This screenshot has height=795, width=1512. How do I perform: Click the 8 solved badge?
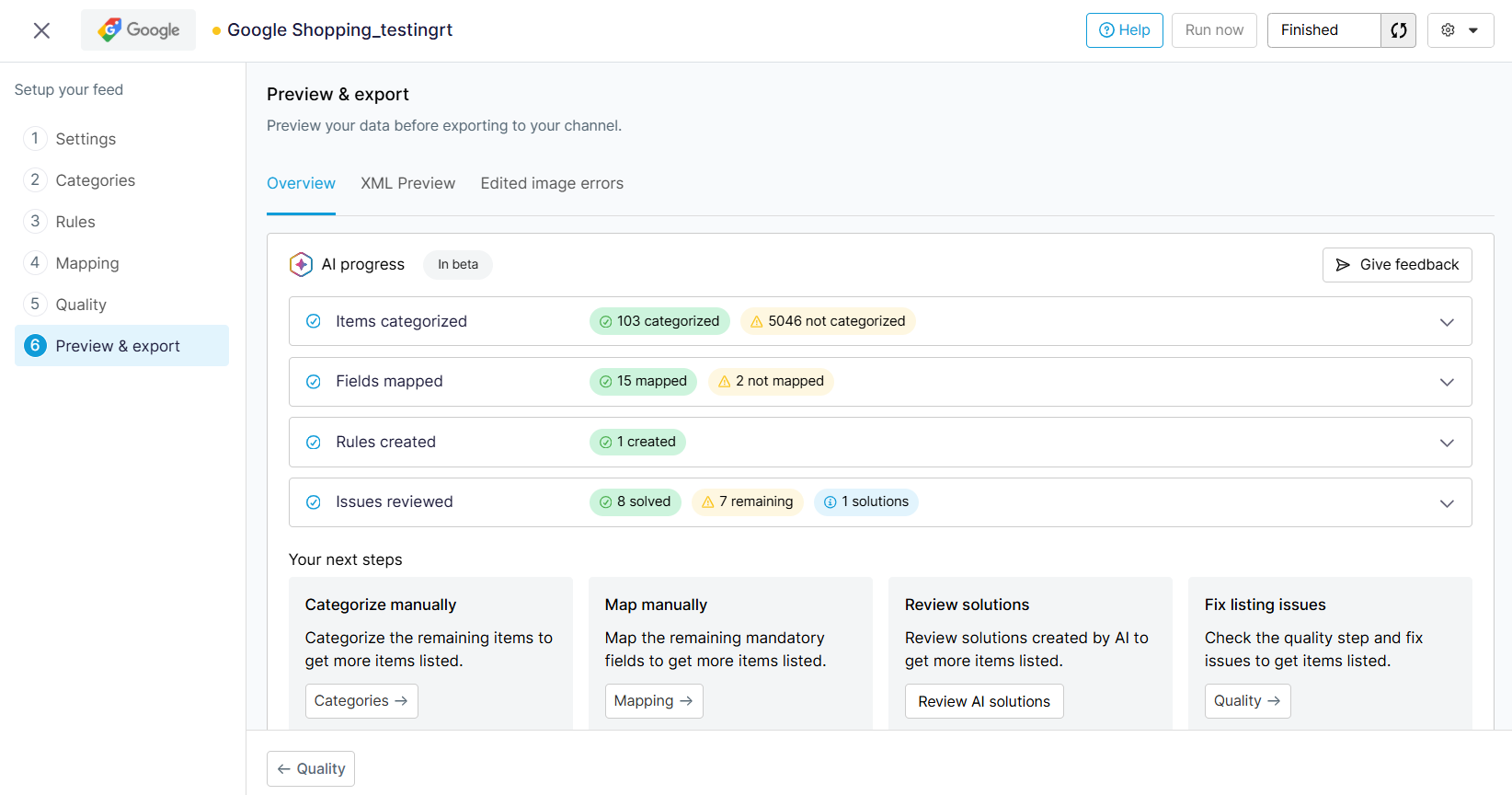pyautogui.click(x=635, y=501)
